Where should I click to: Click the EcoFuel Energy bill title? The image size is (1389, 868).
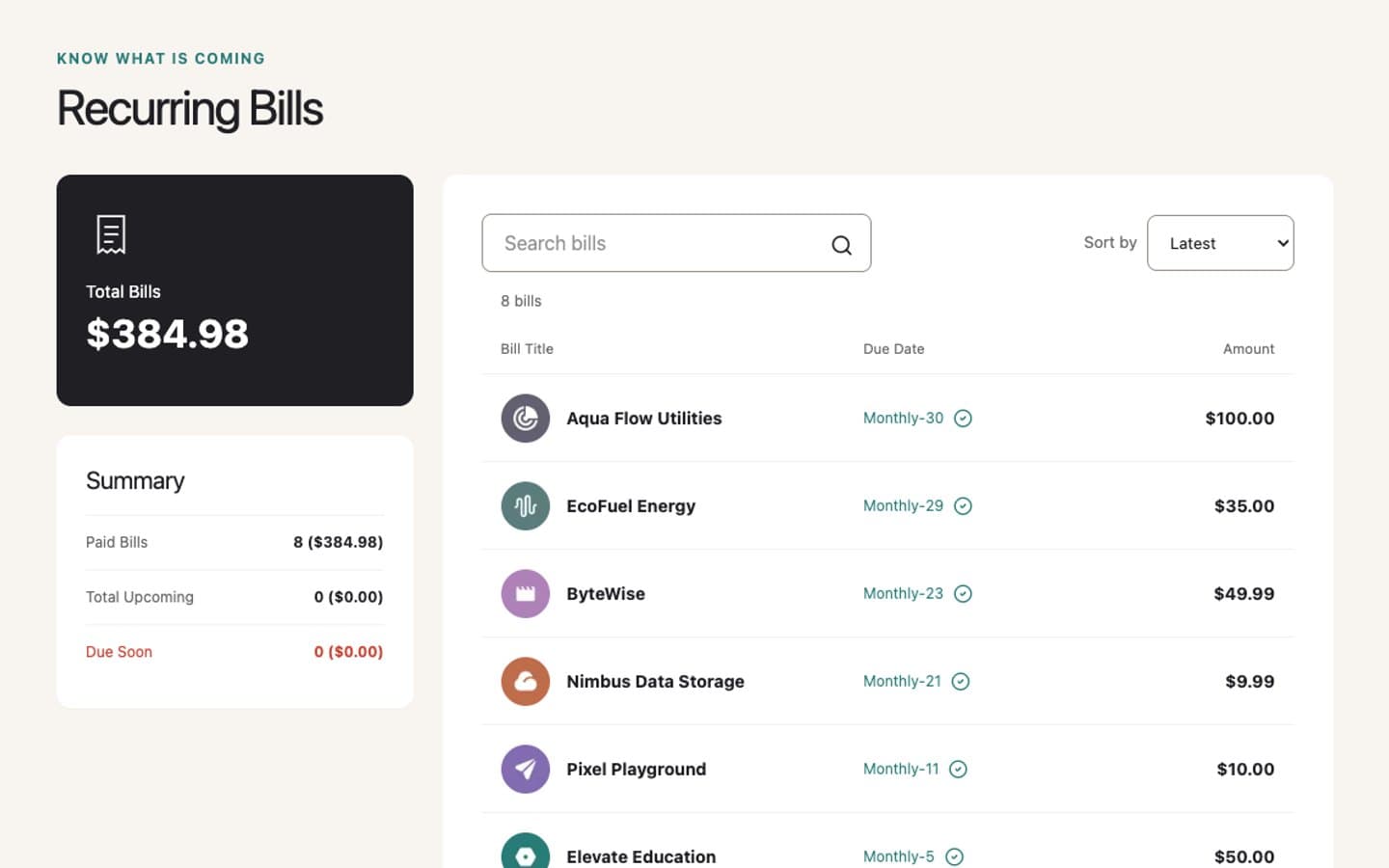tap(631, 506)
